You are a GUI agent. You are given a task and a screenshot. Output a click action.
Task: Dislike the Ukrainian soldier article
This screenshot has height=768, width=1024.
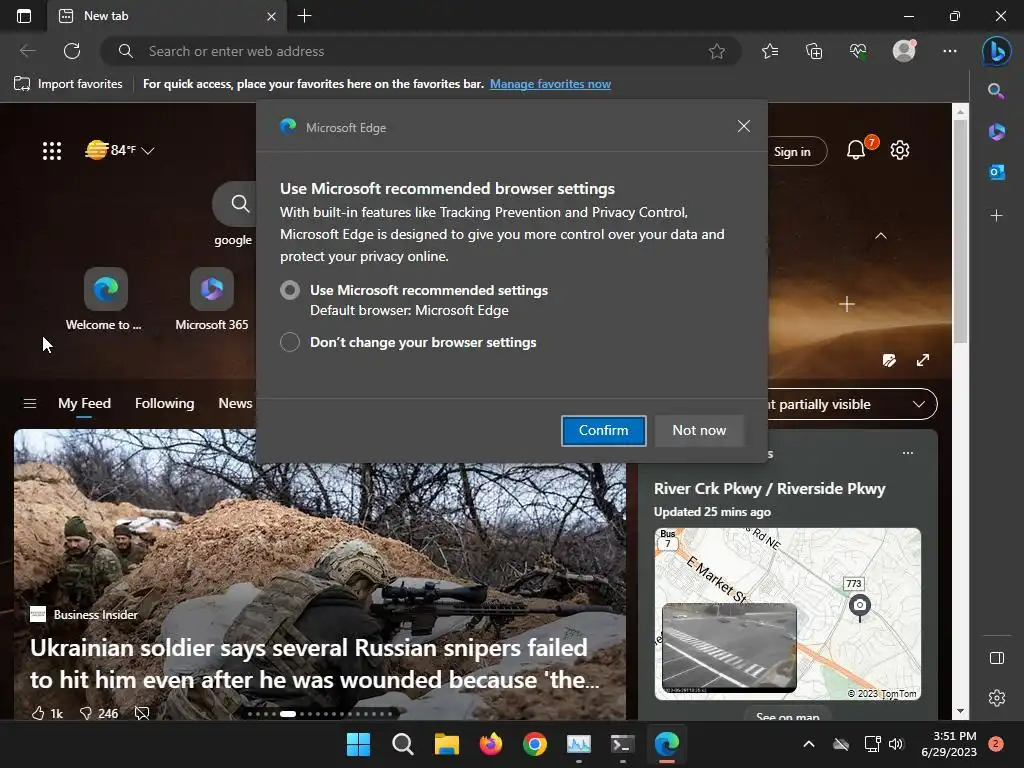coord(99,713)
